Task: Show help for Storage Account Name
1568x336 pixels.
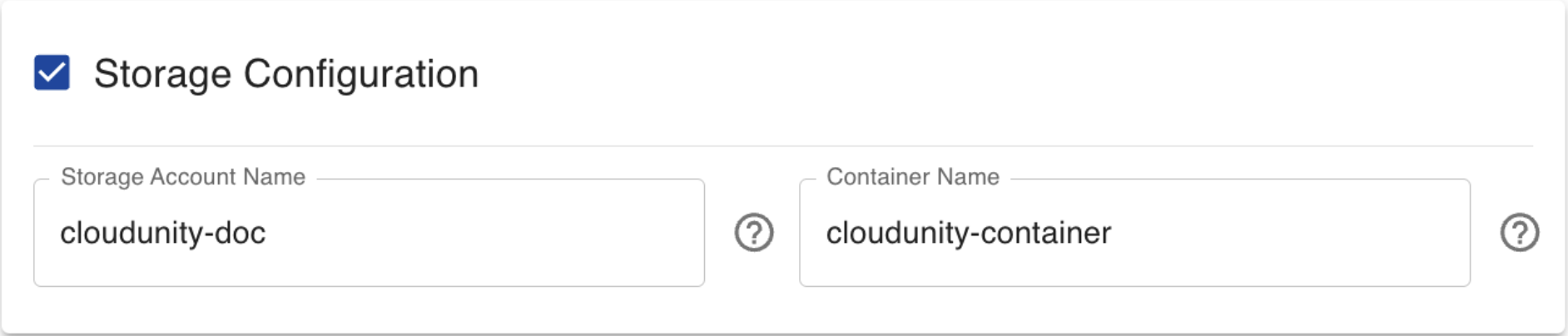Action: pyautogui.click(x=754, y=233)
